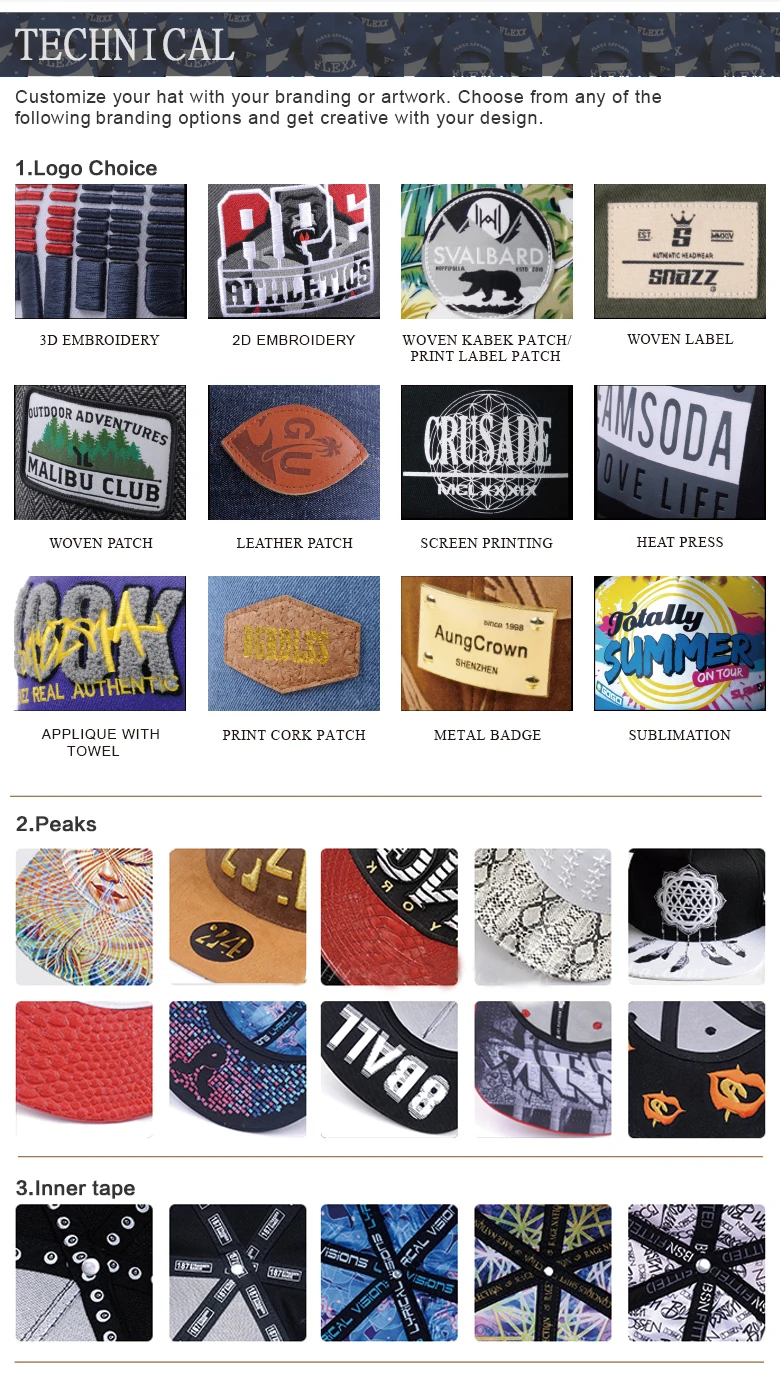Select the dreamcatcher design peak image
Viewport: 780px width, 1375px height.
coord(696,917)
